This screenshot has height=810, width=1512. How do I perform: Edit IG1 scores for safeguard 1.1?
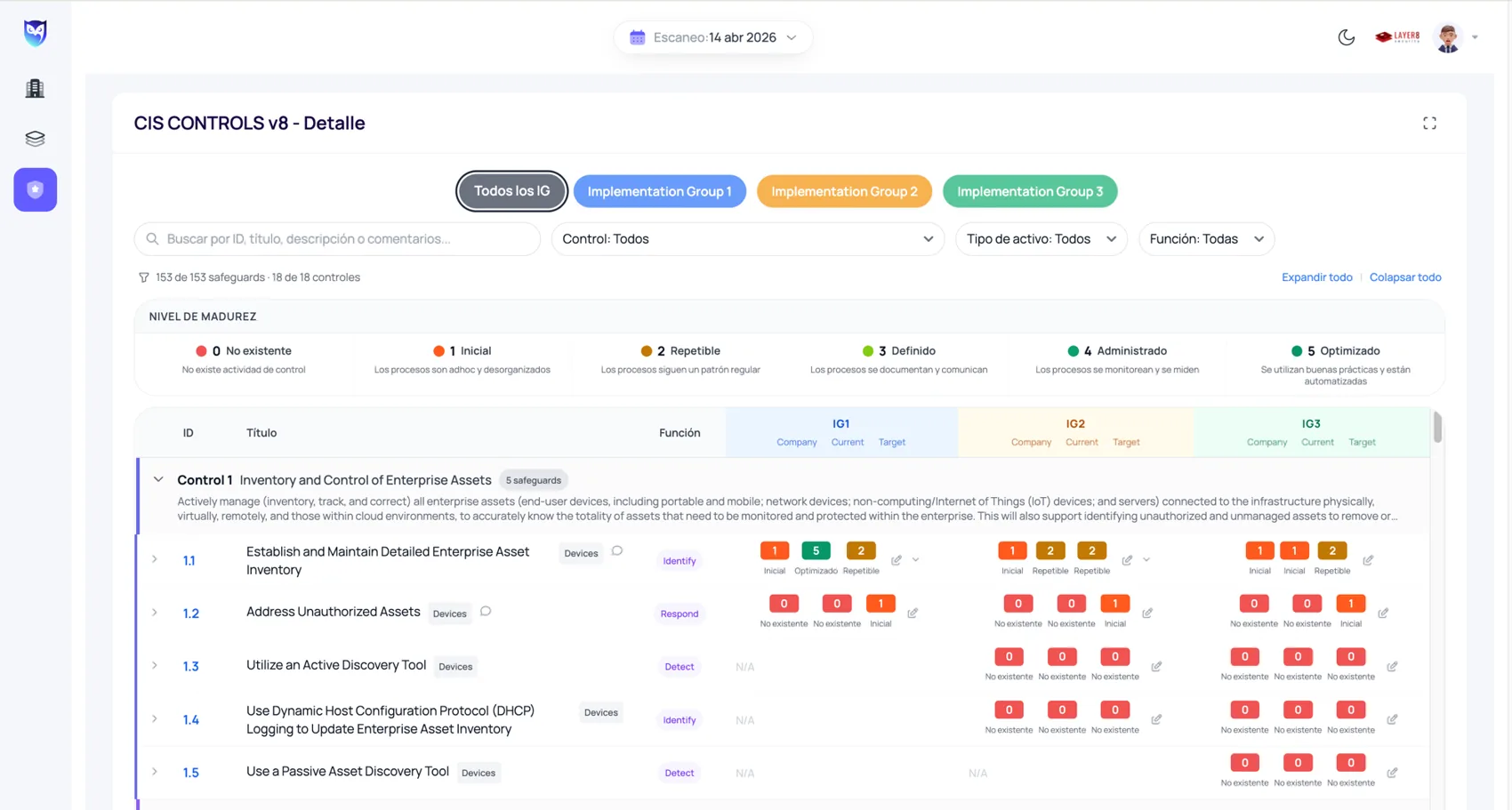[897, 560]
